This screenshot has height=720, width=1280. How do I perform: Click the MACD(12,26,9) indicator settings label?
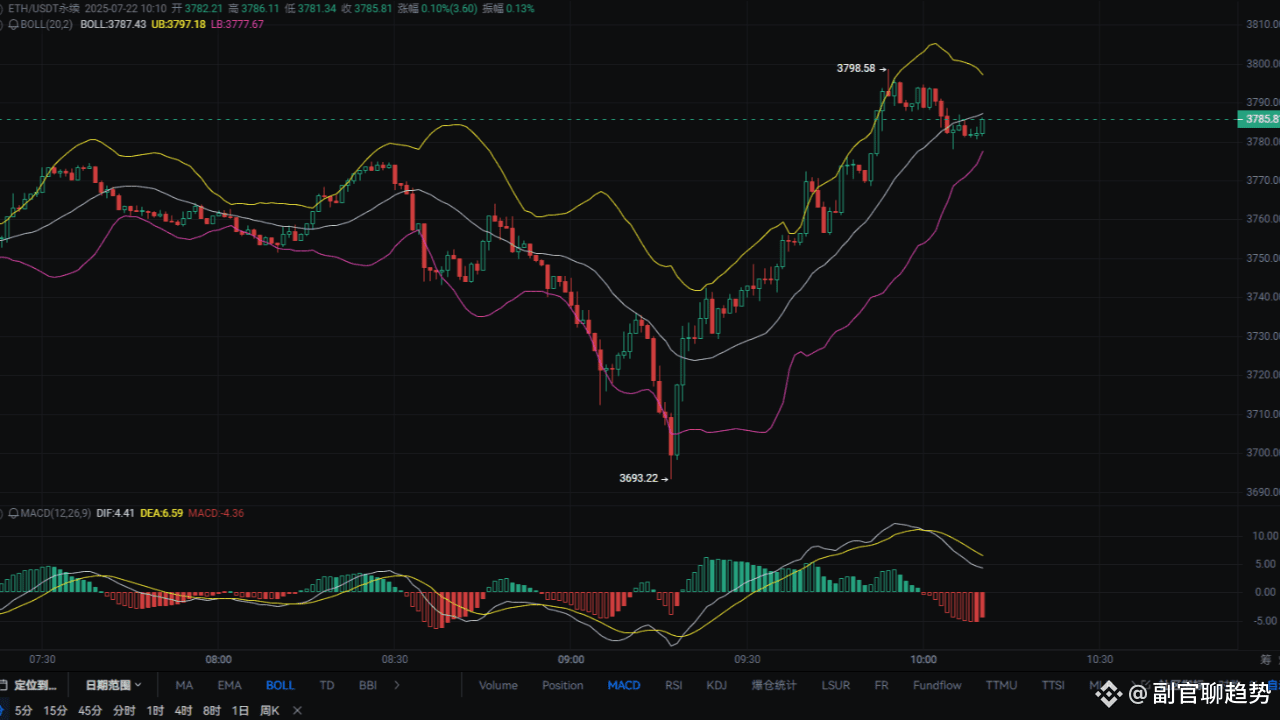(56, 513)
